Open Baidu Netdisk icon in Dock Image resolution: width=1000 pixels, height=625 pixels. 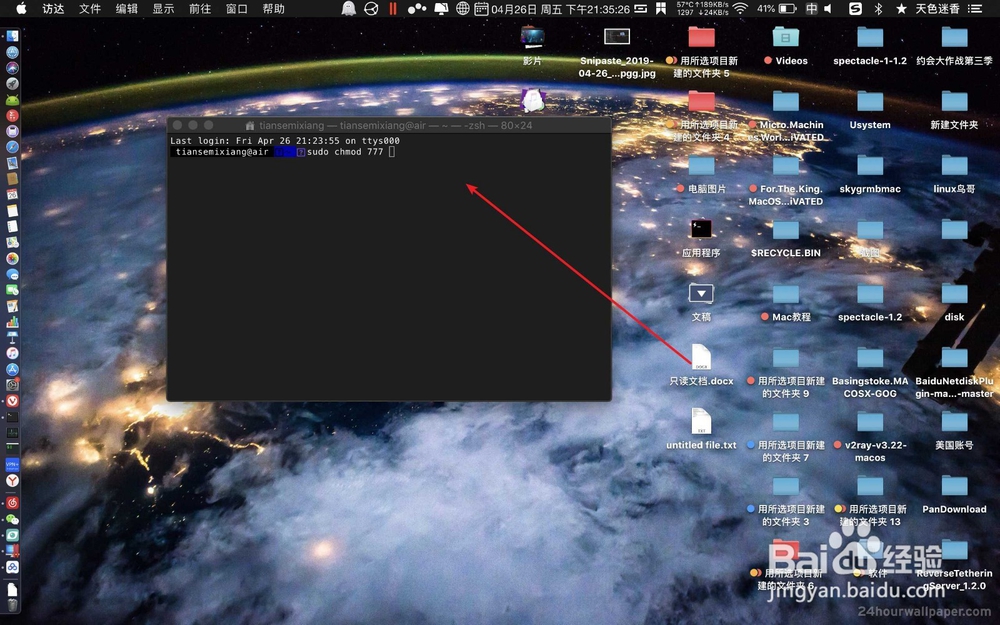tap(12, 567)
